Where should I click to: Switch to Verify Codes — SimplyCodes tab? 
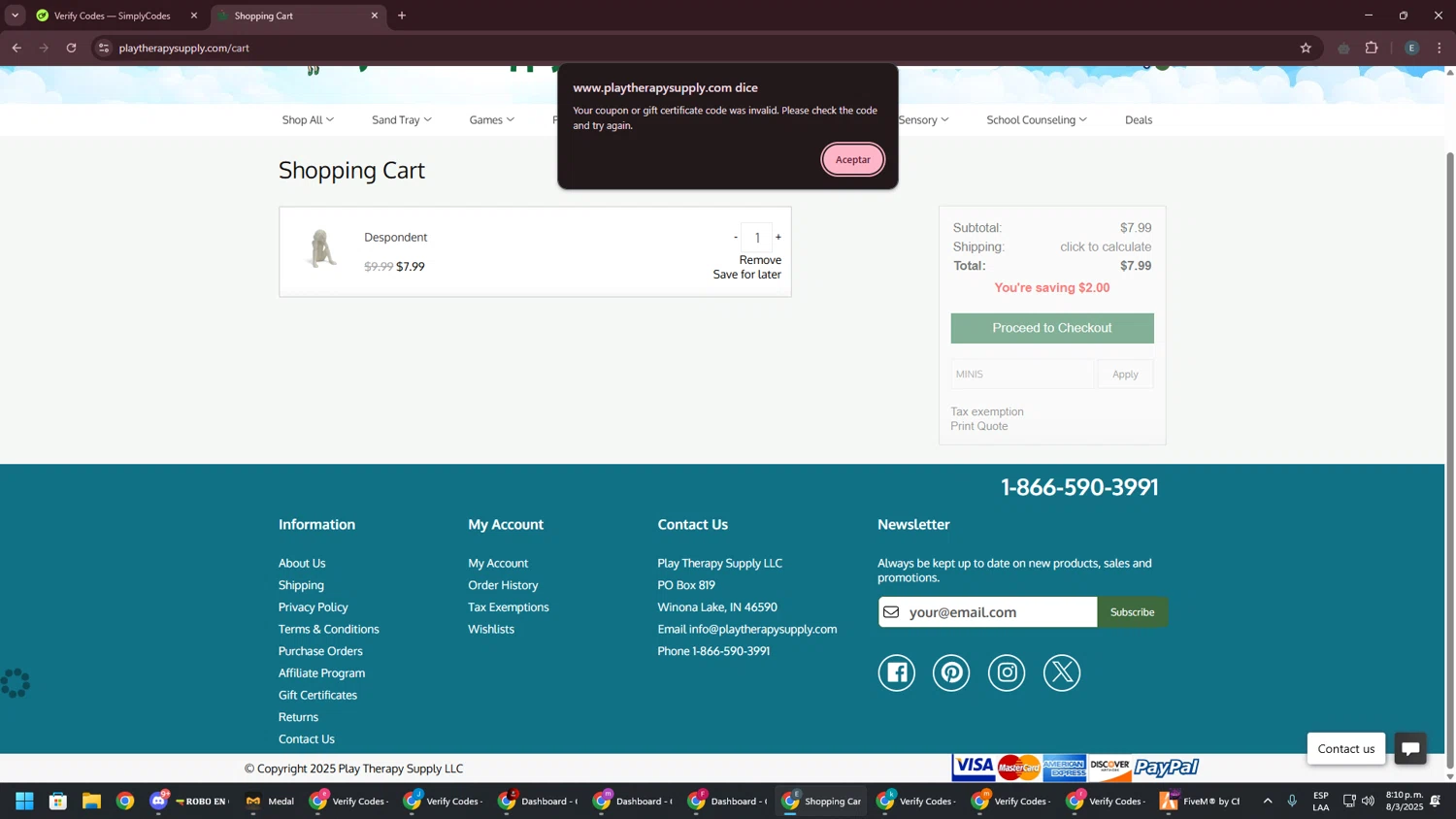click(x=113, y=16)
